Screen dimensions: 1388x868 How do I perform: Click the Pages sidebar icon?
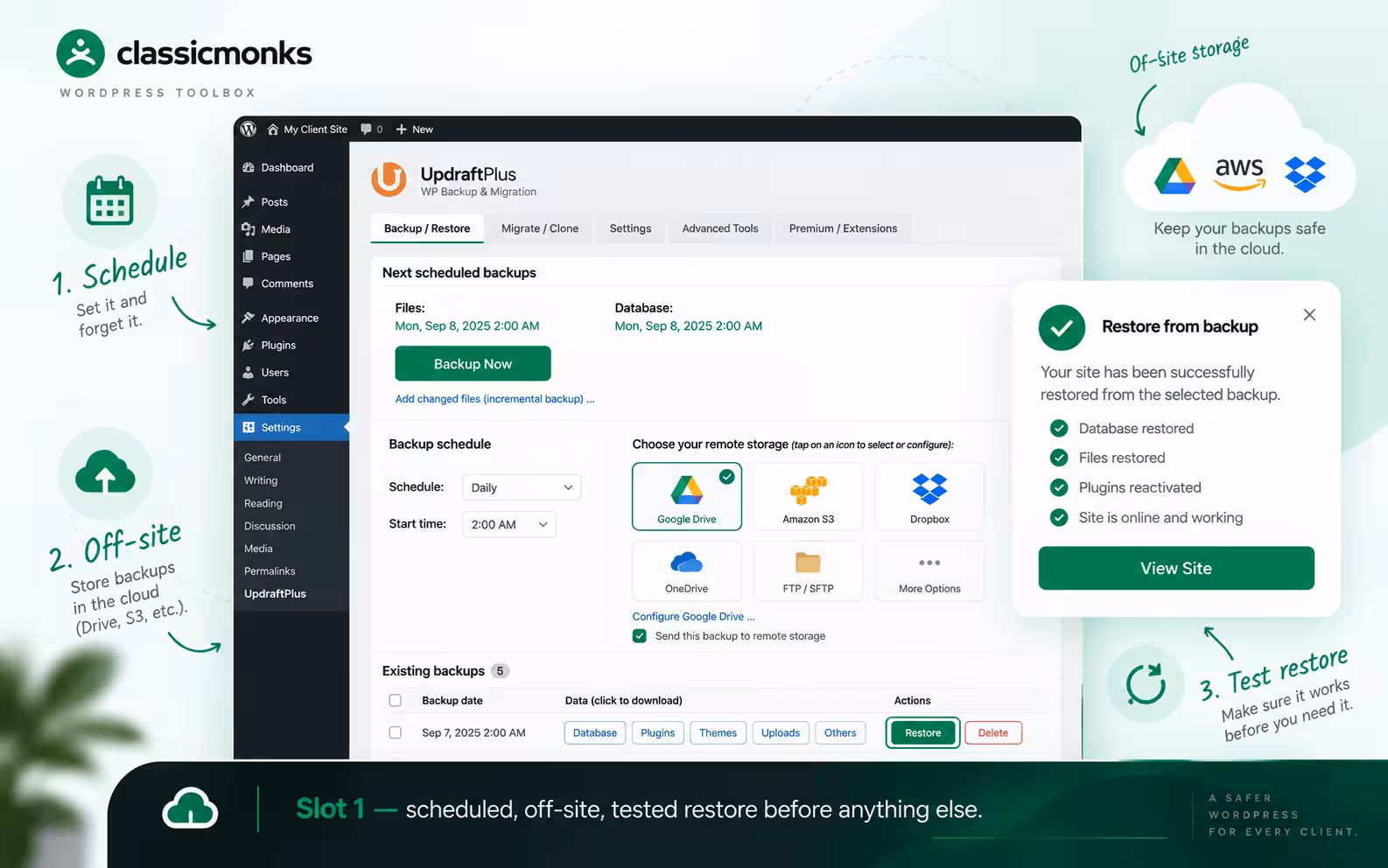(x=249, y=256)
